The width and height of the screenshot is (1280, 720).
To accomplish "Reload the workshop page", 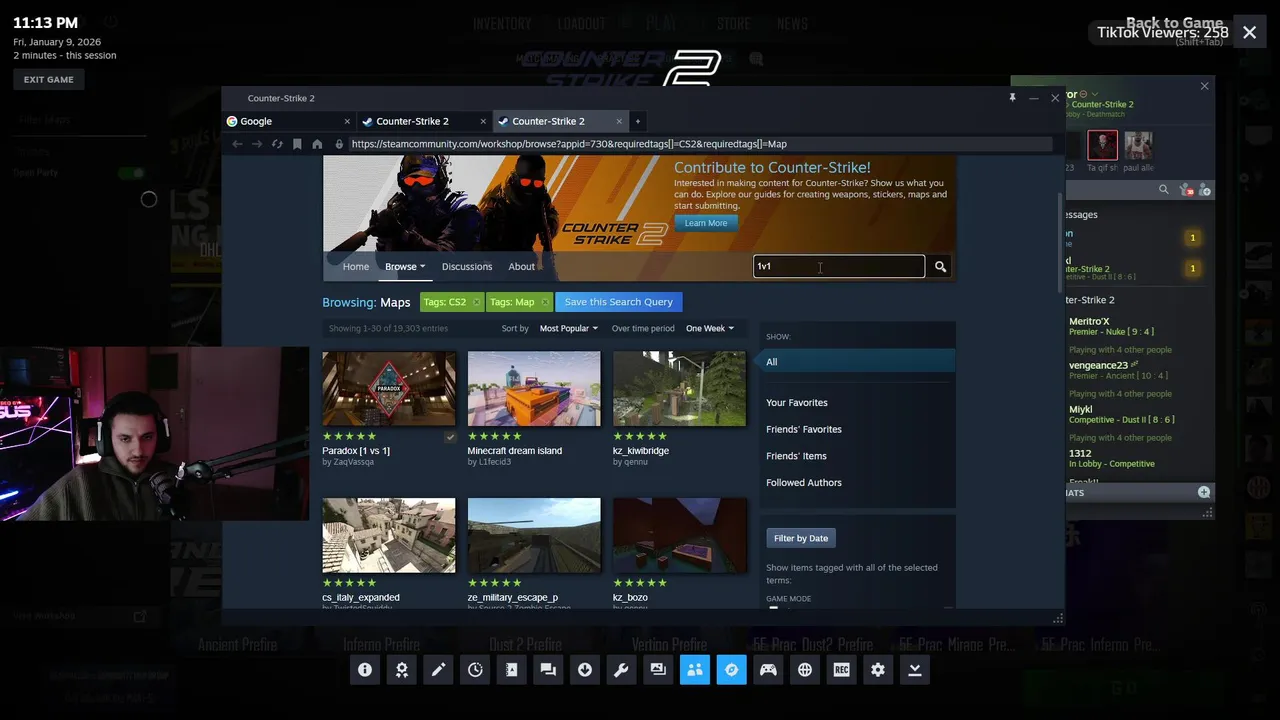I will 277,144.
